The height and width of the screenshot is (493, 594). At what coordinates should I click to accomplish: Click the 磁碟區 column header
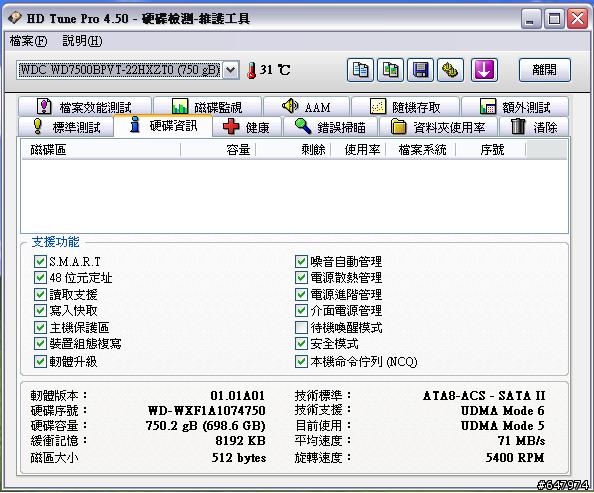tap(101, 150)
